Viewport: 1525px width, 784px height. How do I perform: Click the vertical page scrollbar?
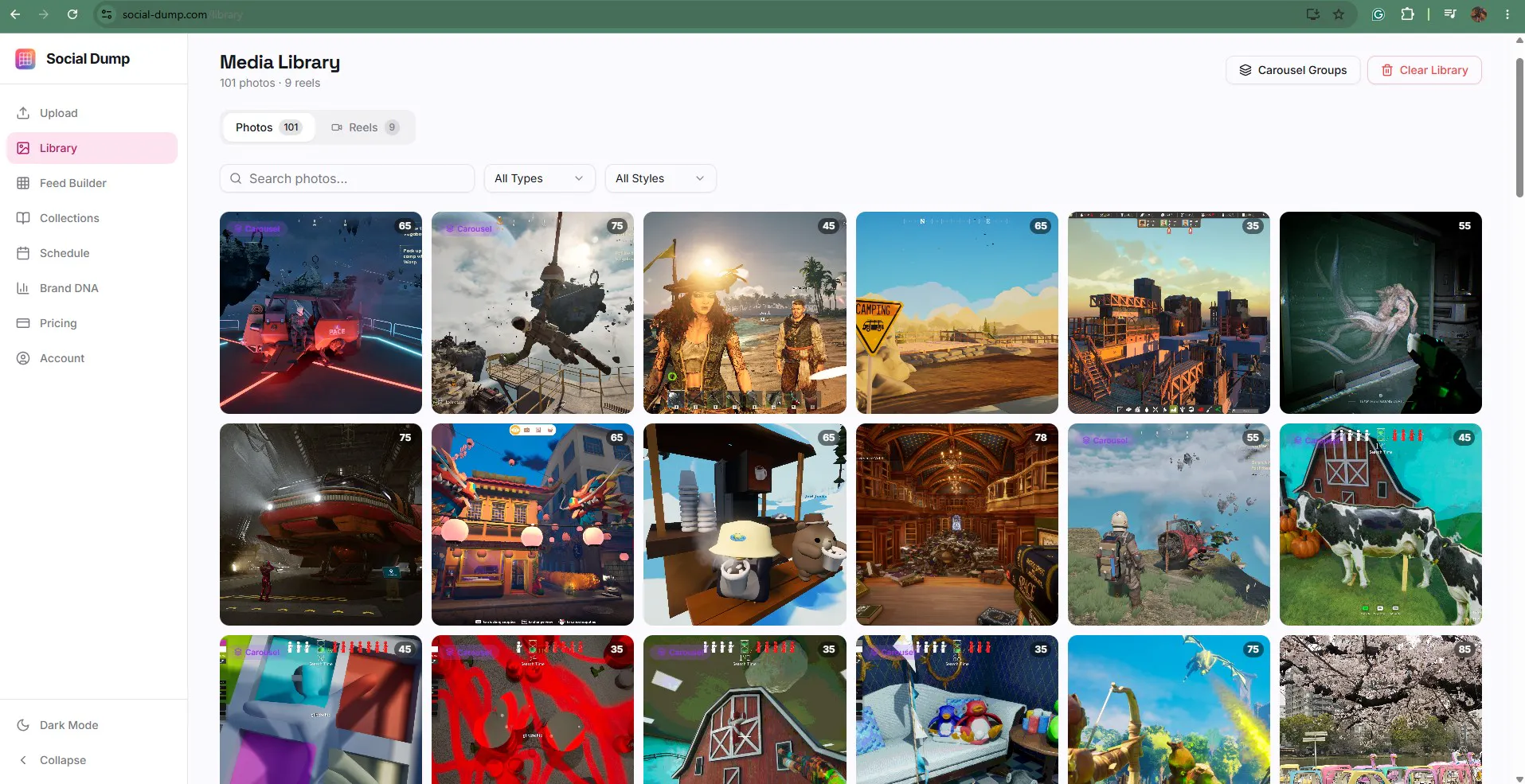pos(1519,127)
